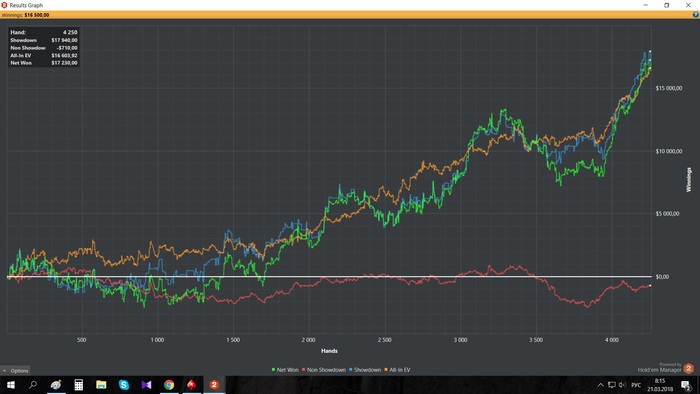This screenshot has width=700, height=394.
Task: Open the paint palette app in the taskbar
Action: coord(56,385)
